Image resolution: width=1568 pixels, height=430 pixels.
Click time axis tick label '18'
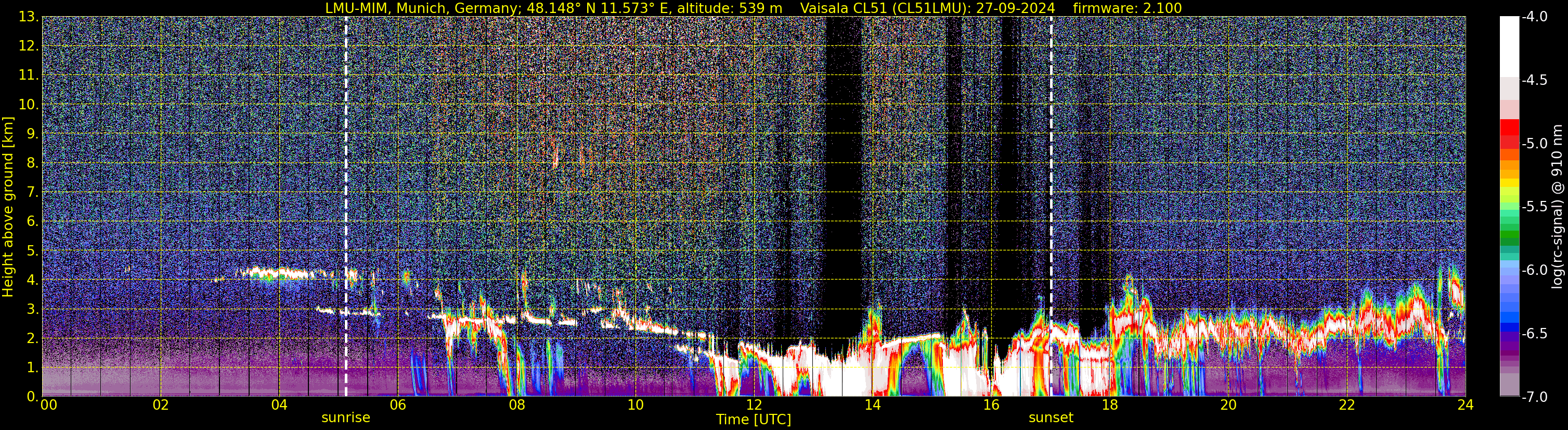click(1110, 406)
